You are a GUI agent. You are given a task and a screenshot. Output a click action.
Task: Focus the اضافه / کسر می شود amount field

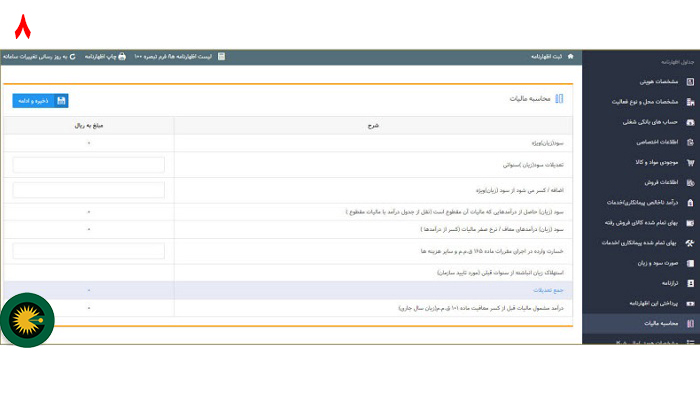(88, 190)
